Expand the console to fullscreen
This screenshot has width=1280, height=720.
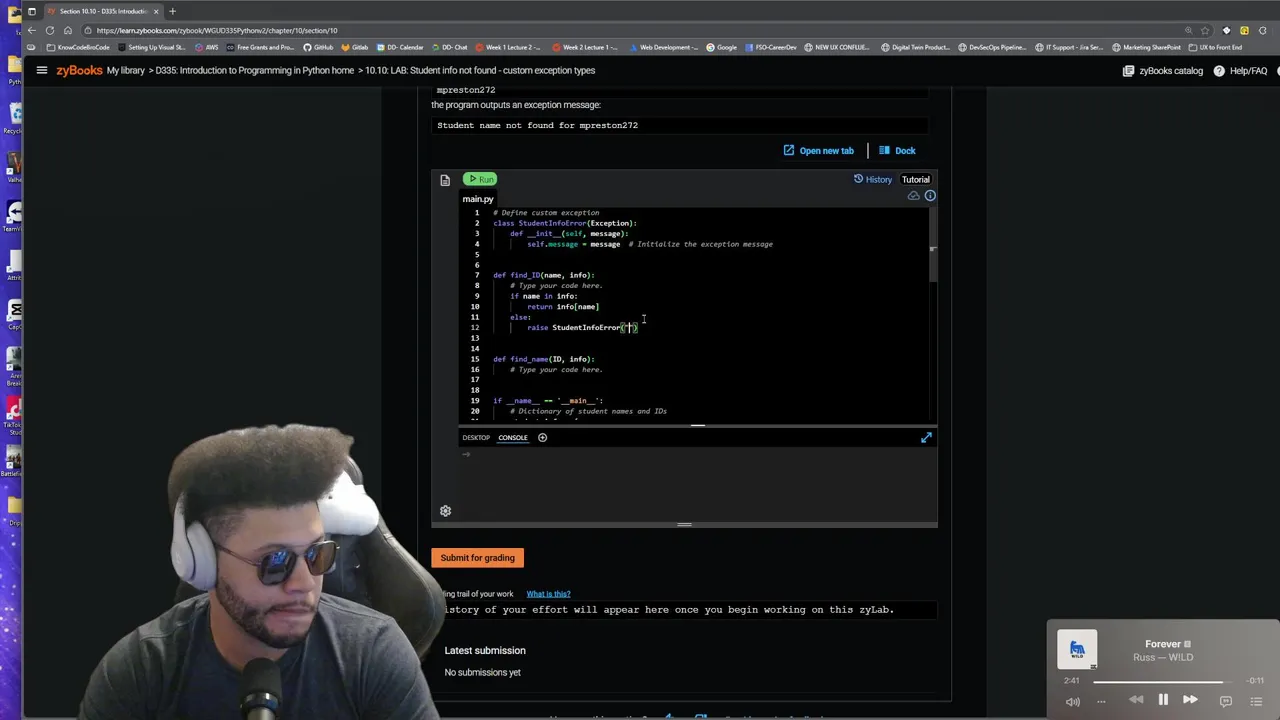926,437
